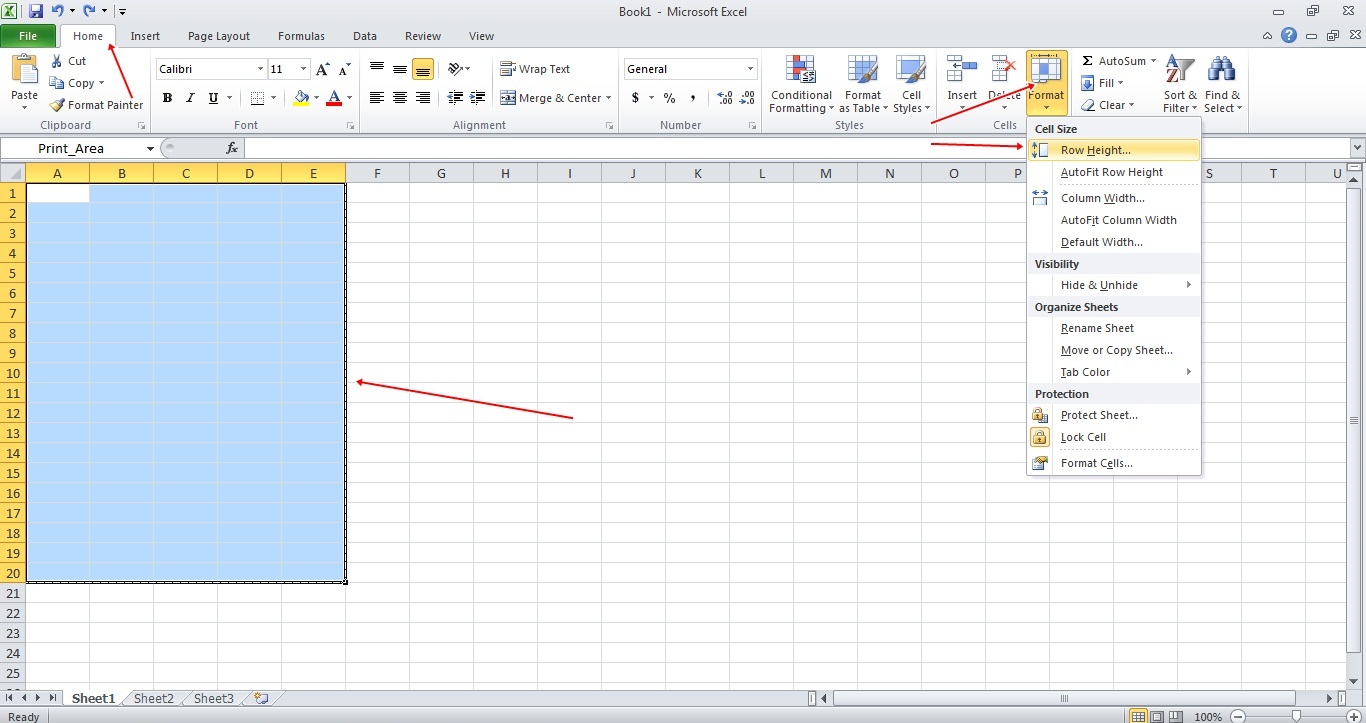Switch to Page Layout tab
The height and width of the screenshot is (723, 1366).
coord(219,36)
